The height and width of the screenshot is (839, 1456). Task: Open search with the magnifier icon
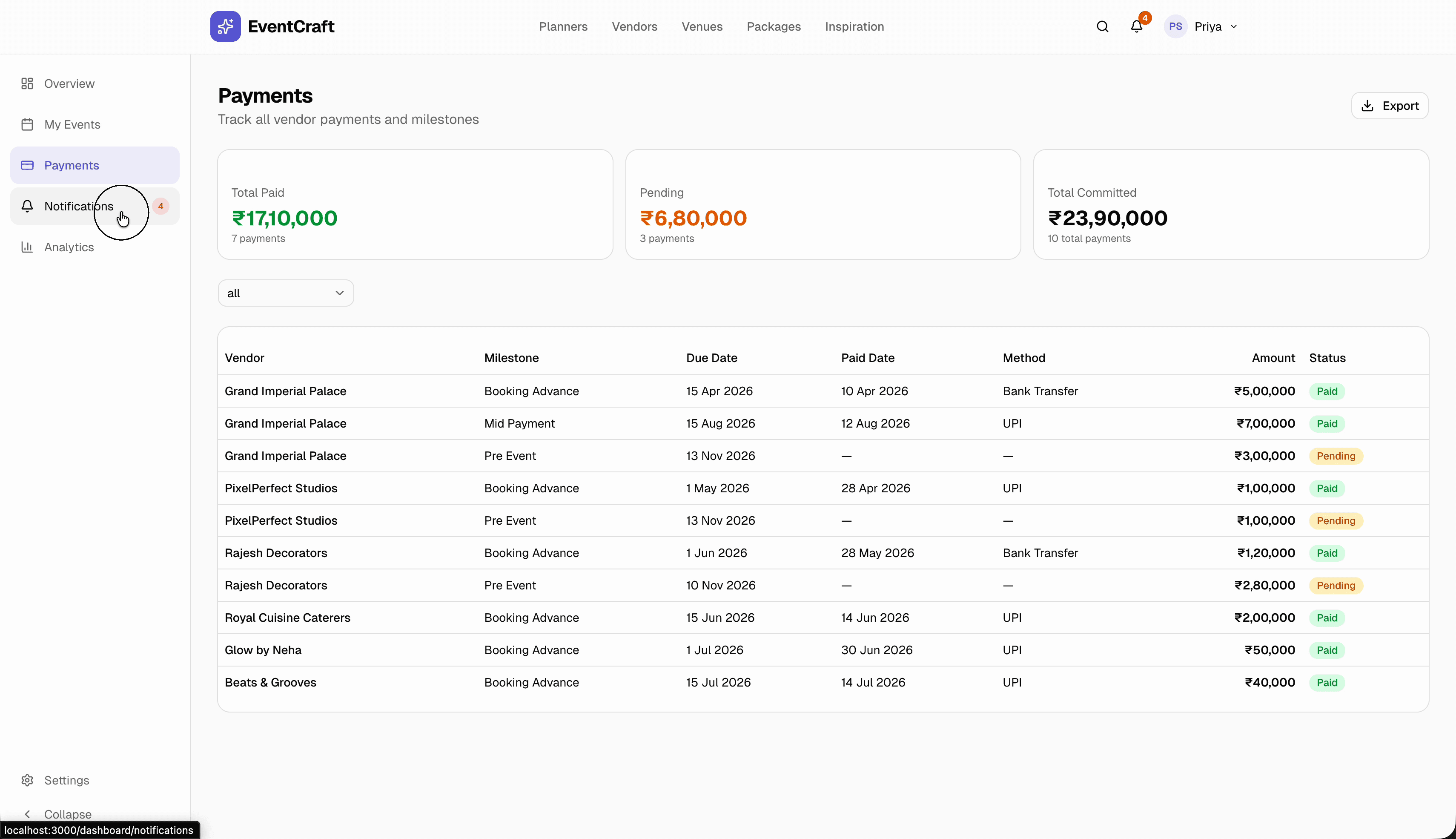point(1102,26)
